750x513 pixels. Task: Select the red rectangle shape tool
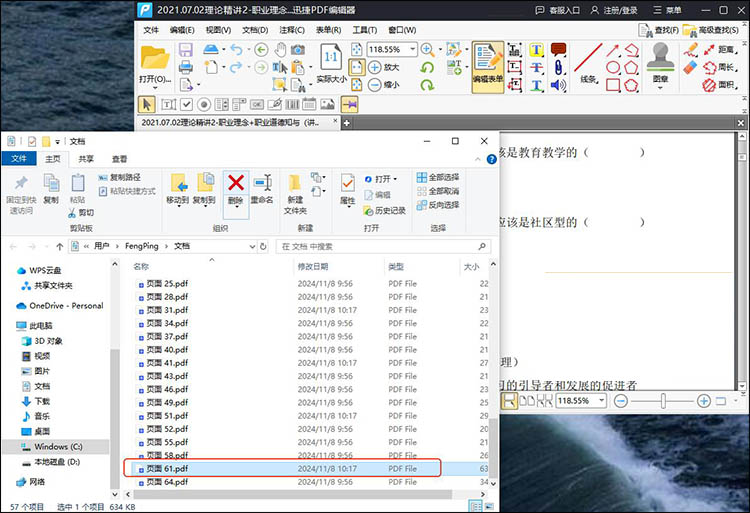point(613,85)
